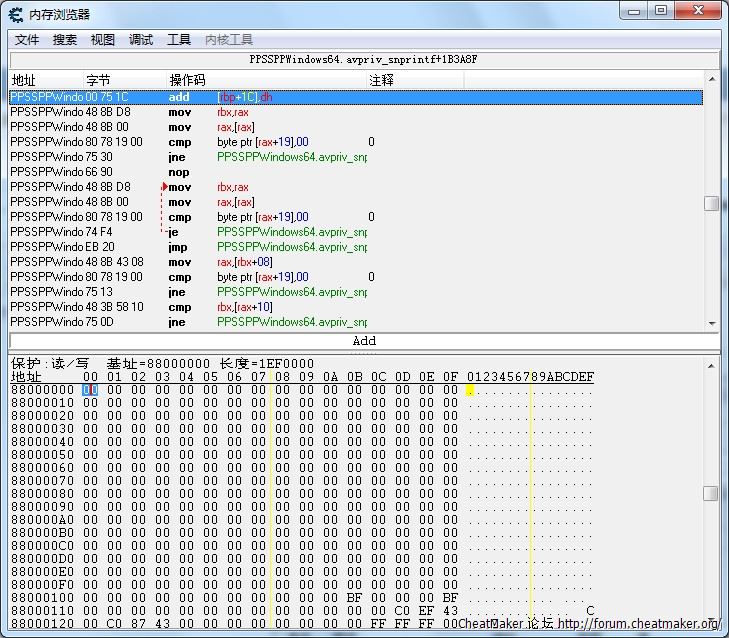Image resolution: width=729 pixels, height=638 pixels.
Task: Click the Cheat Engine icon in title bar
Action: (16, 13)
